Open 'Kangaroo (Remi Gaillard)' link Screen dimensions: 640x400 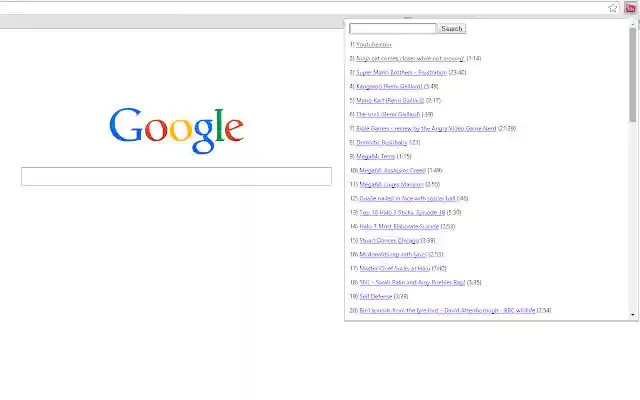point(389,87)
